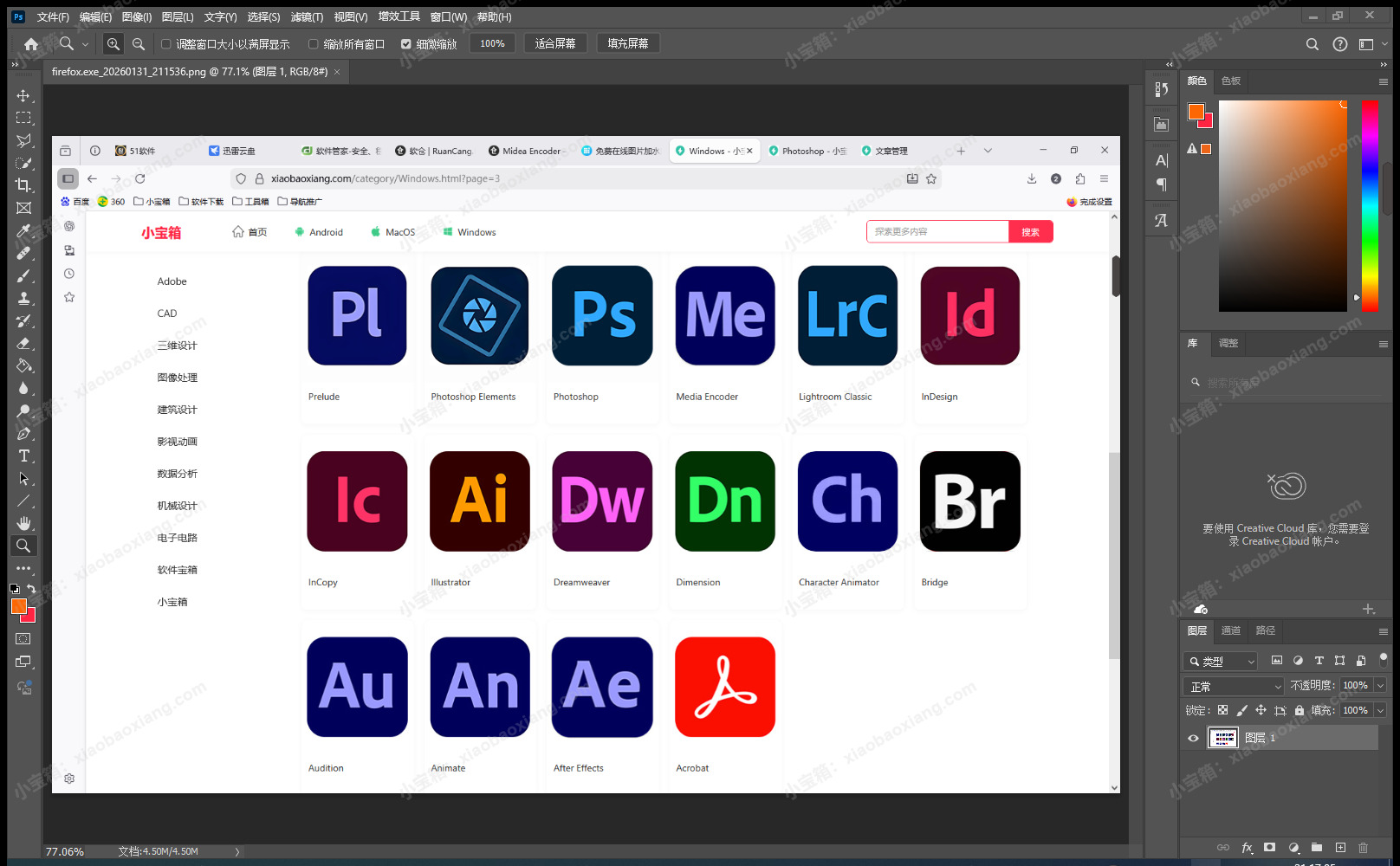Open the 滤镜(T) menu
This screenshot has height=866, width=1400.
tap(307, 16)
